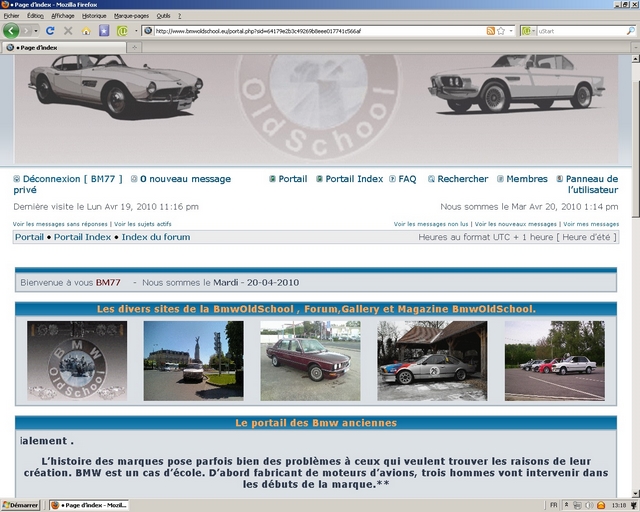Image resolution: width=640 pixels, height=512 pixels.
Task: Open the racing BMW number 26 thumbnail
Action: click(432, 361)
